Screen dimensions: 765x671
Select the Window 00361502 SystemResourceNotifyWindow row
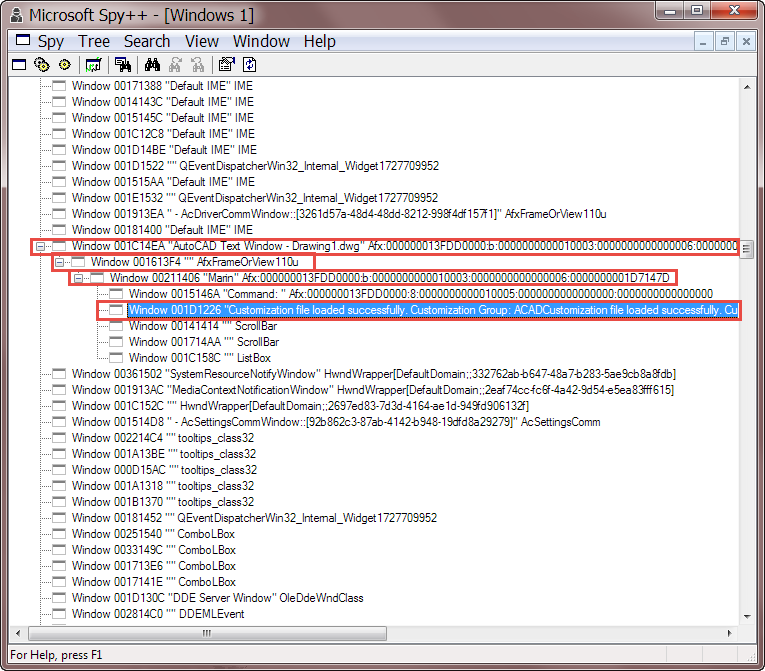coord(374,374)
